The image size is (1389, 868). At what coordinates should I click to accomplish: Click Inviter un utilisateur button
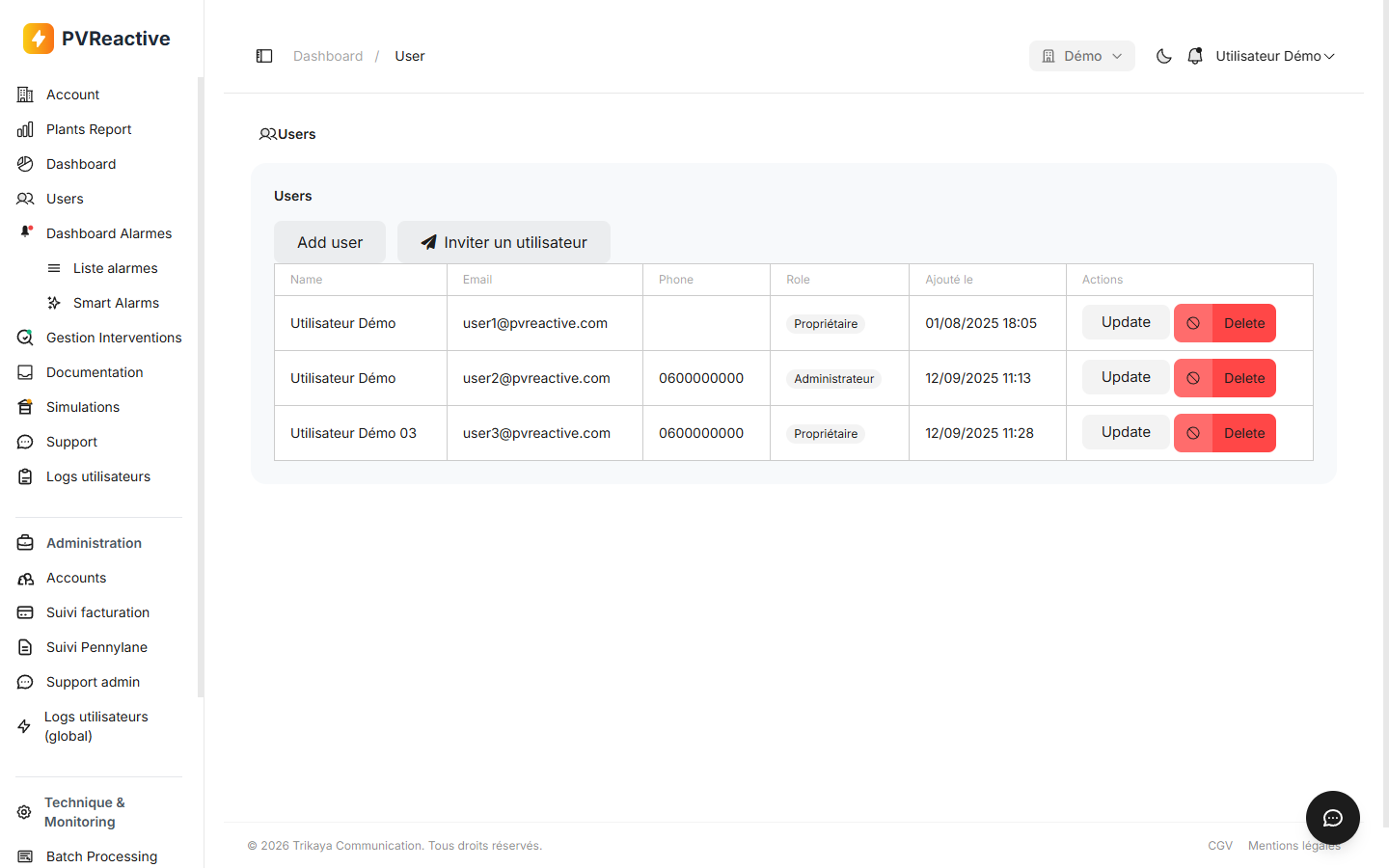click(504, 242)
